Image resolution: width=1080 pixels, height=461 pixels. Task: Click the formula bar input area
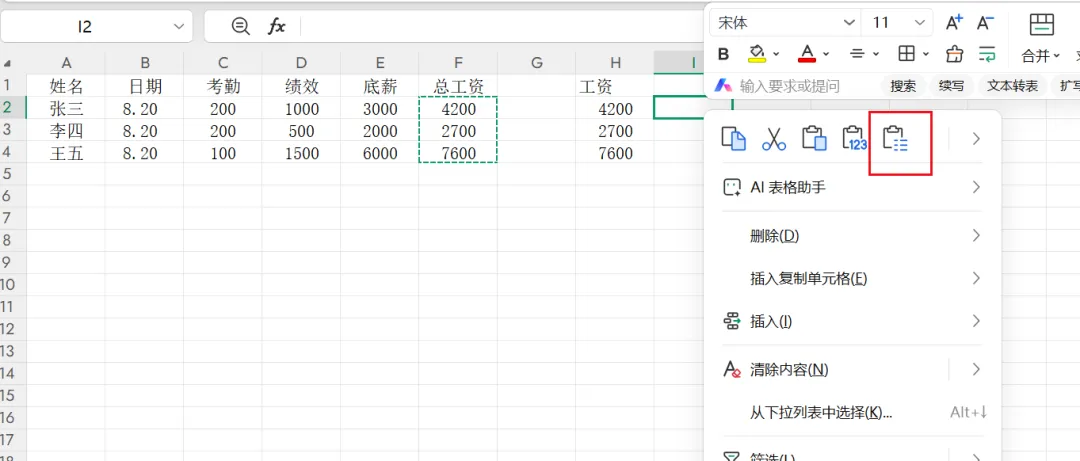(501, 27)
